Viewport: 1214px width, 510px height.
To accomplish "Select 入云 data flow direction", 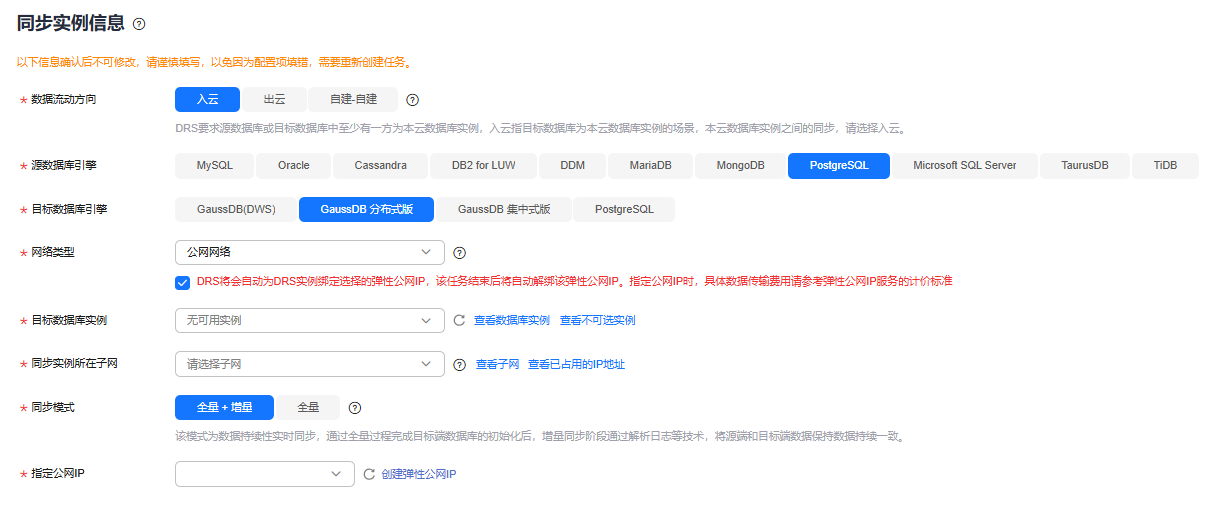I will click(207, 99).
